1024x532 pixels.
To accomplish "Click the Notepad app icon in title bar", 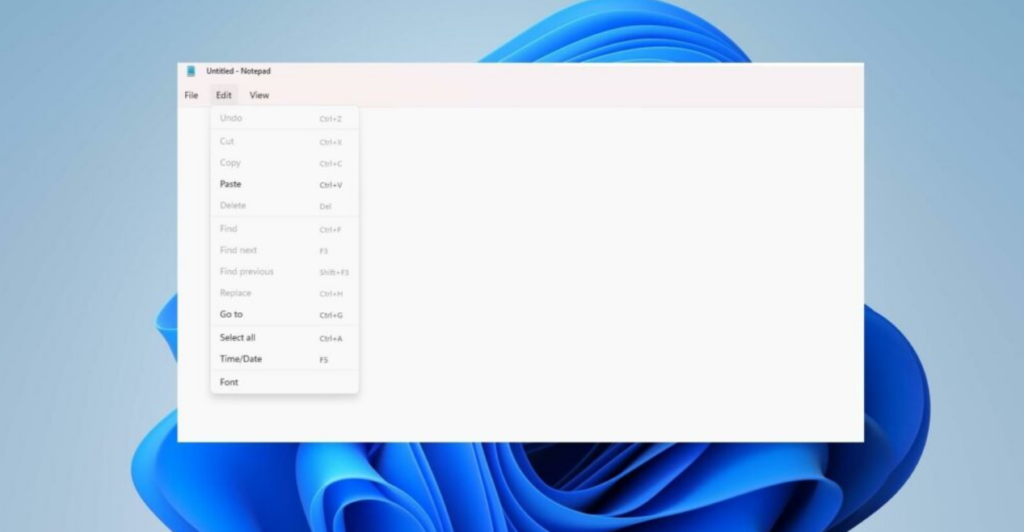I will tap(191, 71).
